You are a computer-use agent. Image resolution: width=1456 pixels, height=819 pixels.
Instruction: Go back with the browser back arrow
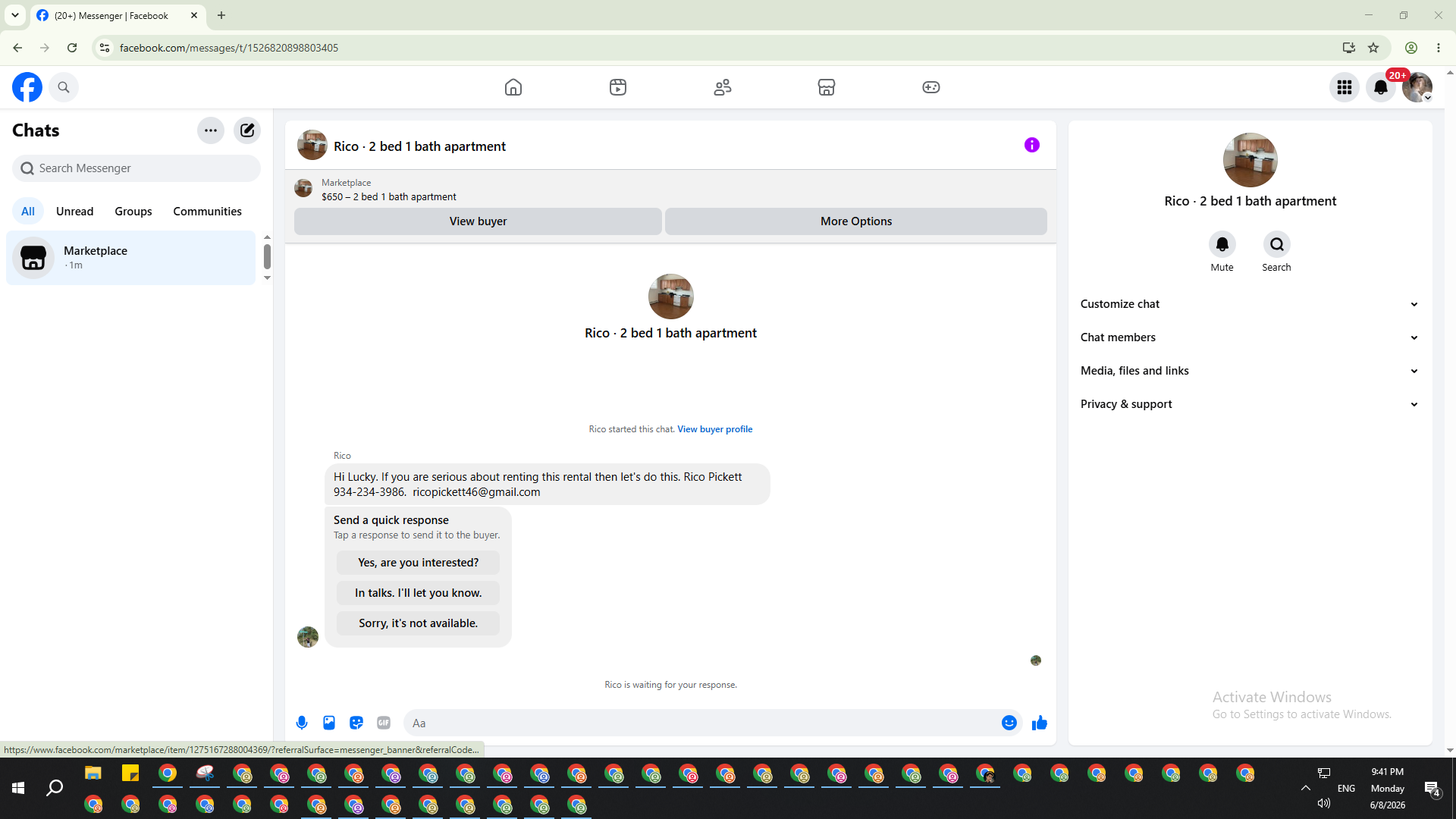pos(17,48)
